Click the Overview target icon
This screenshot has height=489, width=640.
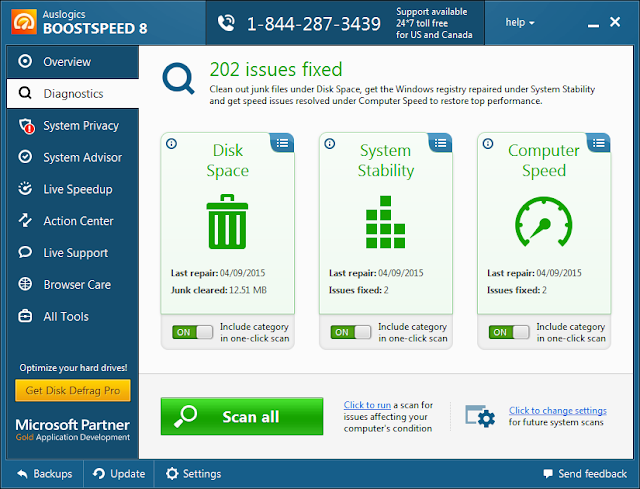pyautogui.click(x=25, y=61)
